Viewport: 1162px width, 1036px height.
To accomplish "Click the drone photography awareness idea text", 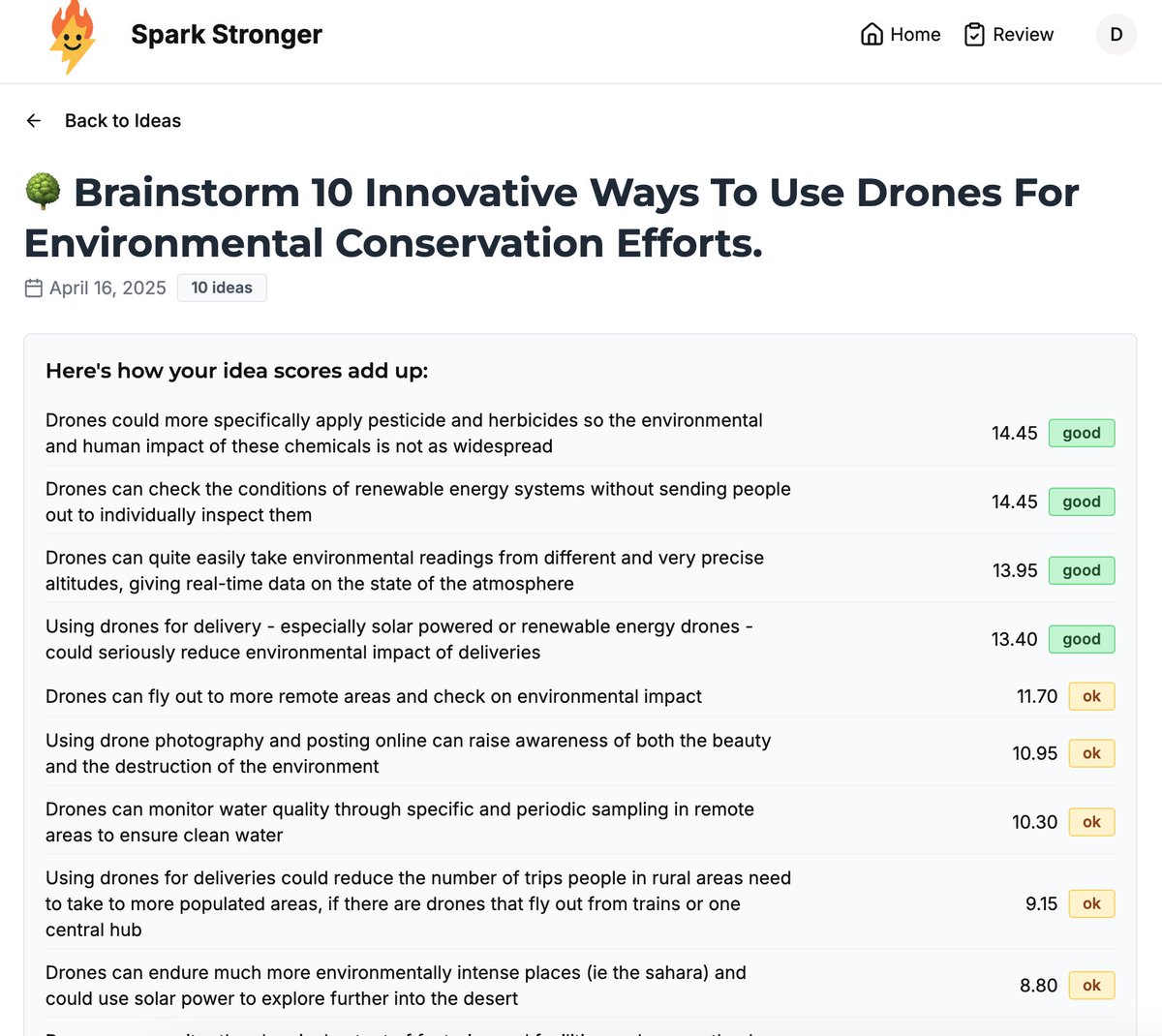I will [408, 753].
